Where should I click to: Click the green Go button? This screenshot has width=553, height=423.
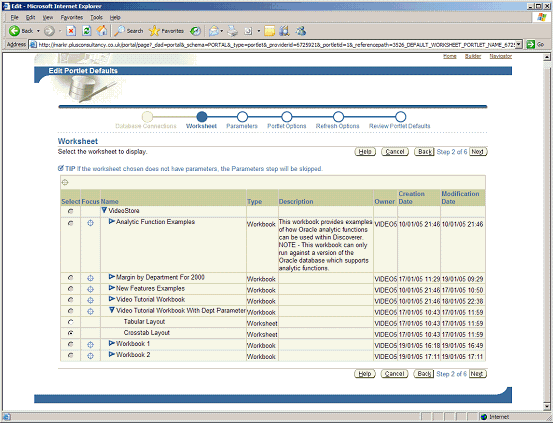[535, 44]
